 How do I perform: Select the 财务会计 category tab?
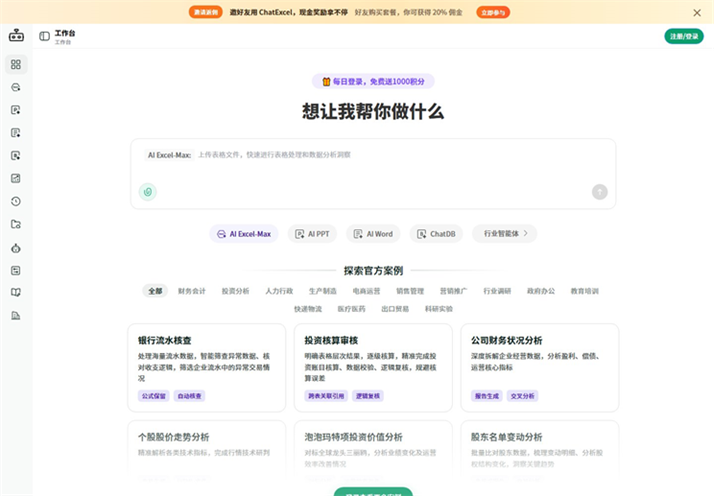pos(192,291)
